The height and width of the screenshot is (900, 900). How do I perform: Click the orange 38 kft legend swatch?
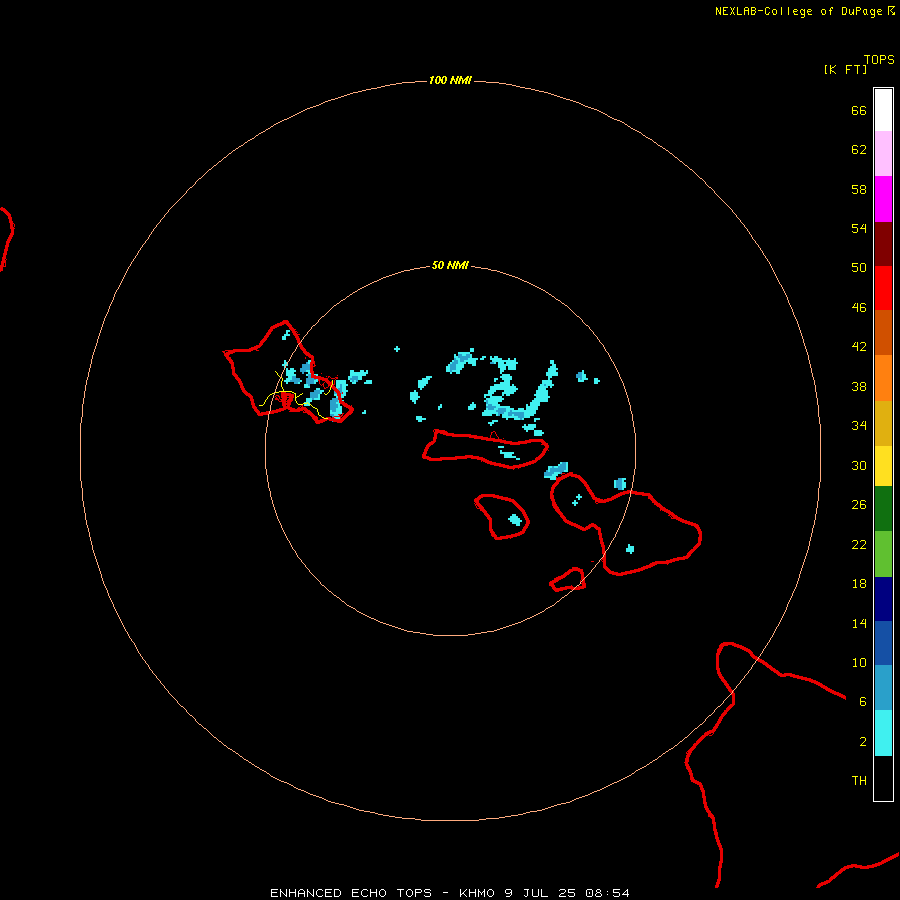pyautogui.click(x=883, y=378)
